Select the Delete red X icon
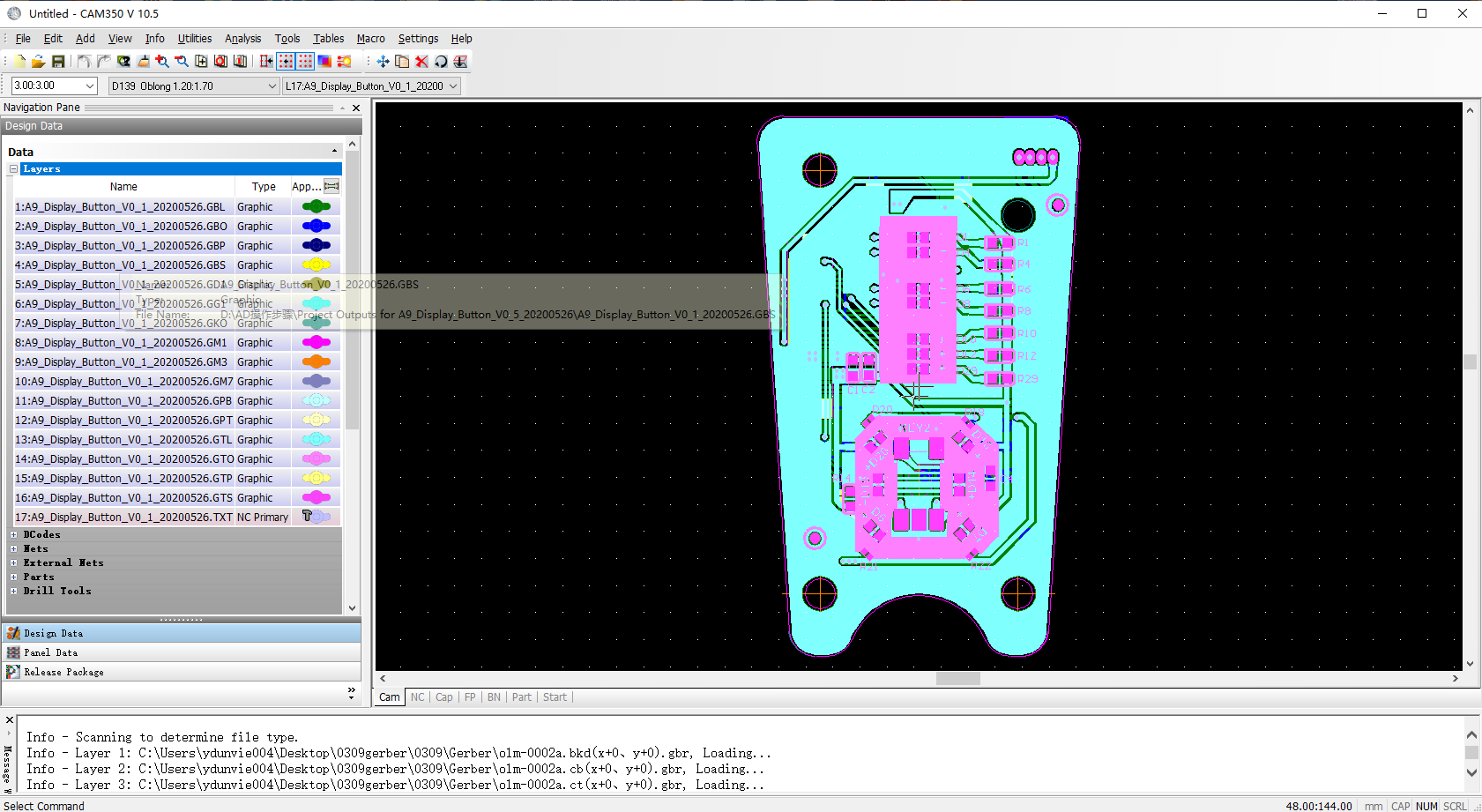This screenshot has width=1482, height=812. point(421,61)
